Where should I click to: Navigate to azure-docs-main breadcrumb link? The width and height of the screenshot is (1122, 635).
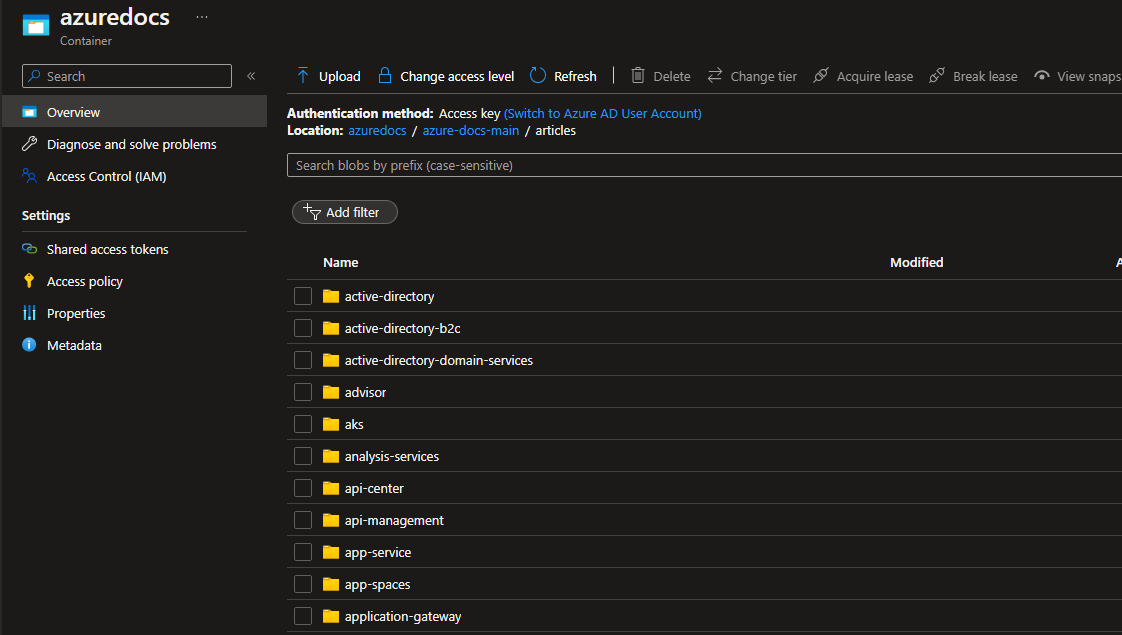click(471, 130)
